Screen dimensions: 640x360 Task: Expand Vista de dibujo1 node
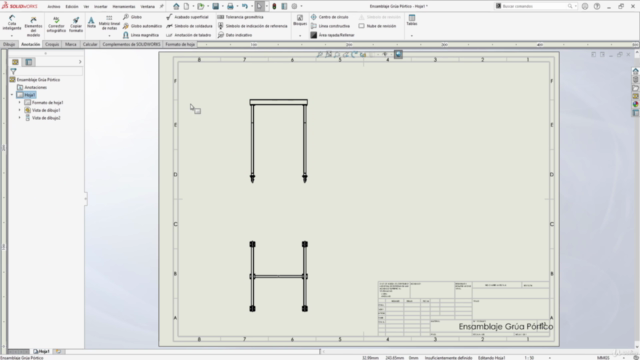pos(19,110)
